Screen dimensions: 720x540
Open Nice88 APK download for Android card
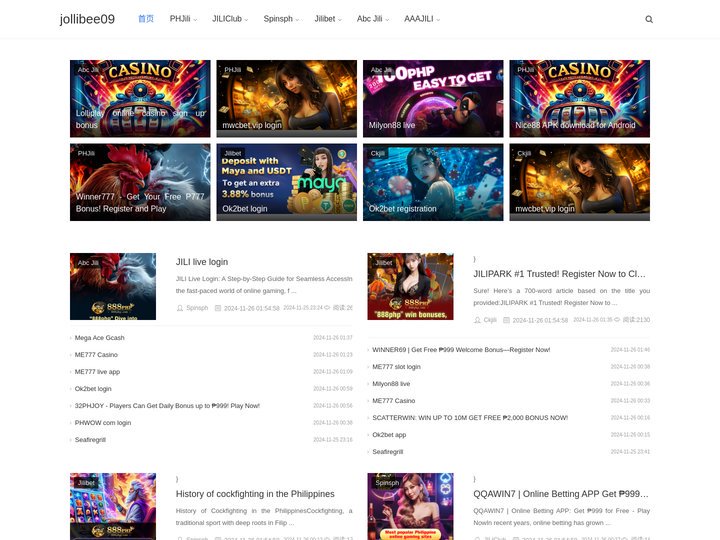(579, 99)
